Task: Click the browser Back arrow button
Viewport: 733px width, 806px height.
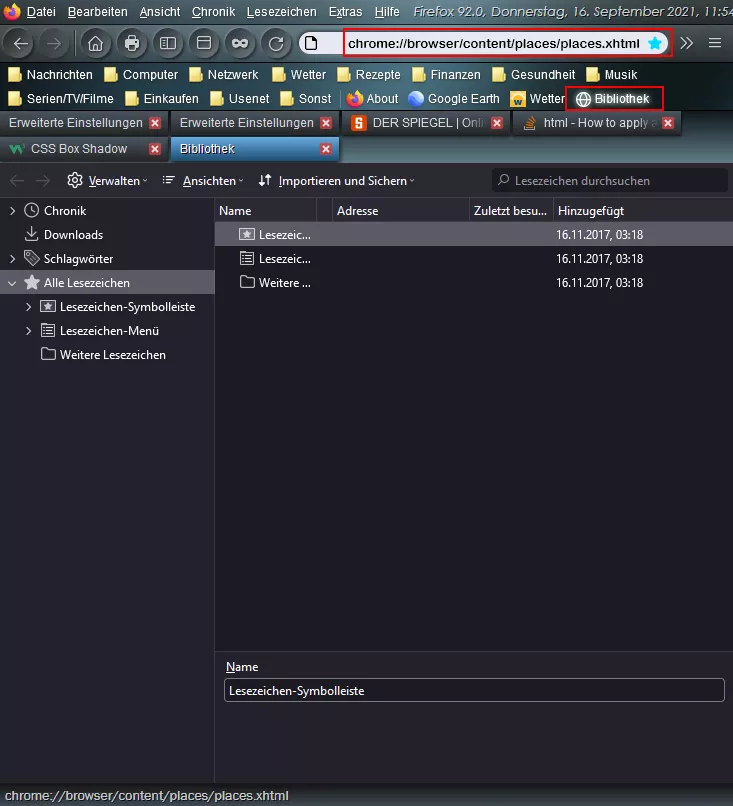Action: pyautogui.click(x=22, y=44)
